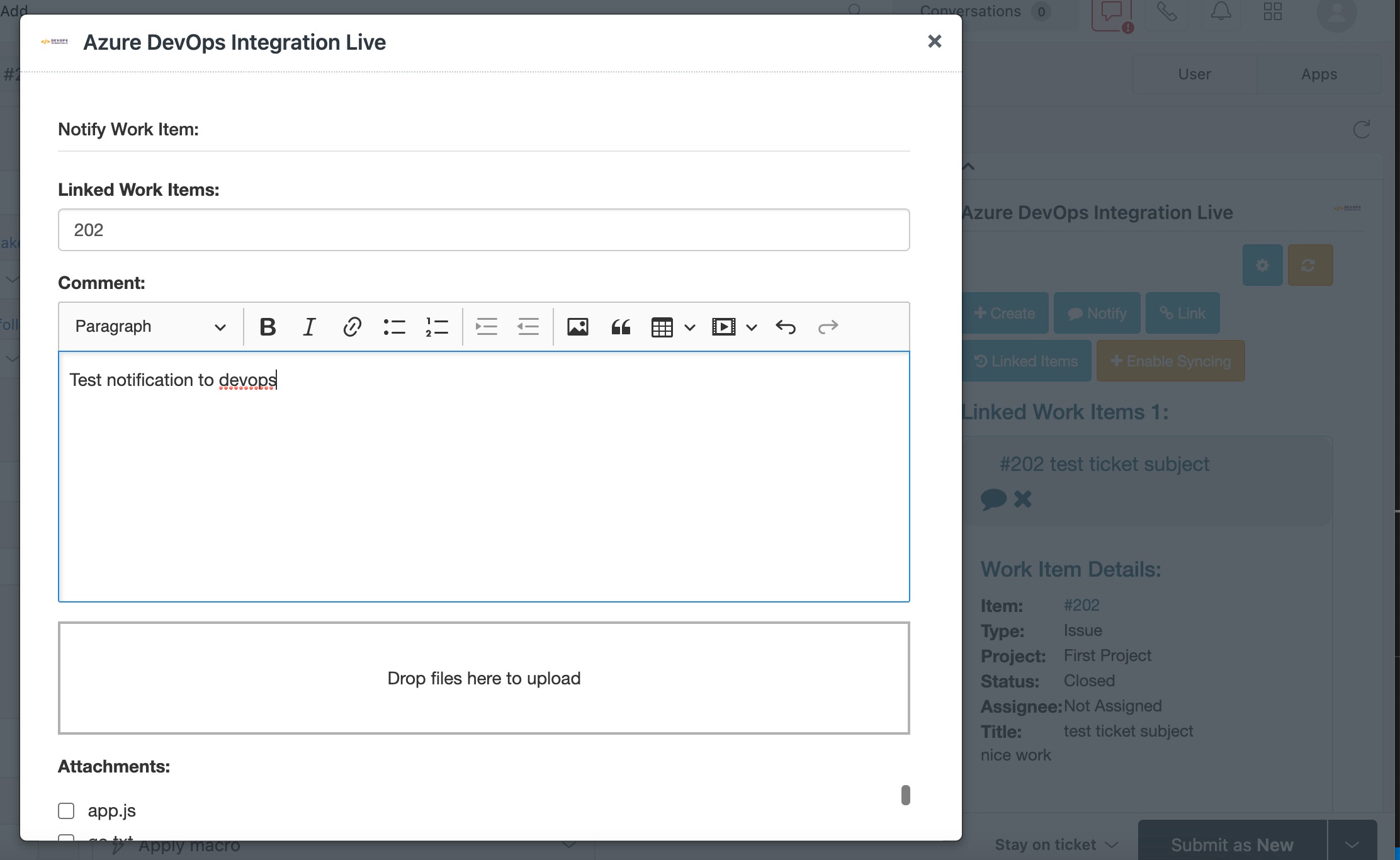Open the #202 test ticket subject link
Screen dimensions: 1400x860
1104,464
